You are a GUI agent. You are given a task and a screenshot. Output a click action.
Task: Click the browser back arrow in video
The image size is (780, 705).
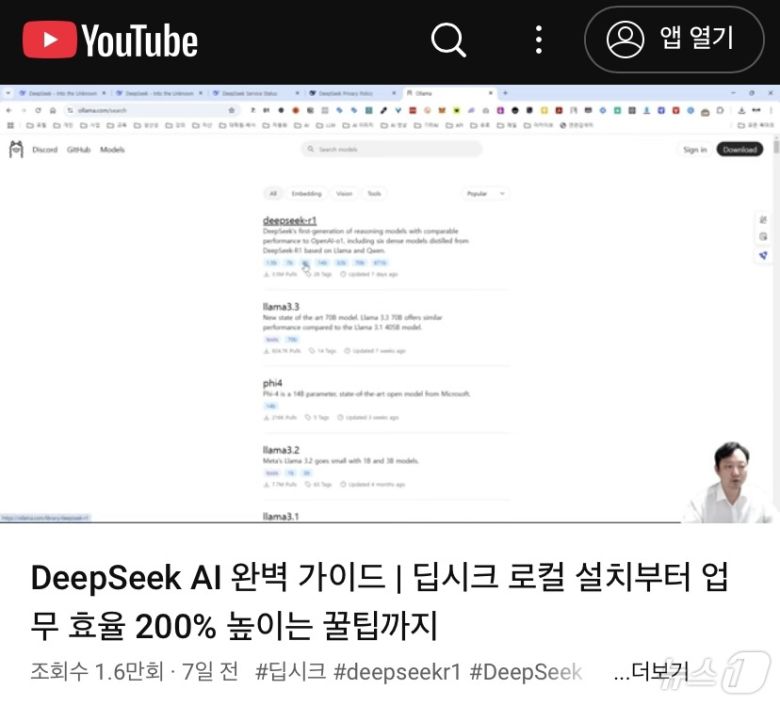tap(9, 110)
